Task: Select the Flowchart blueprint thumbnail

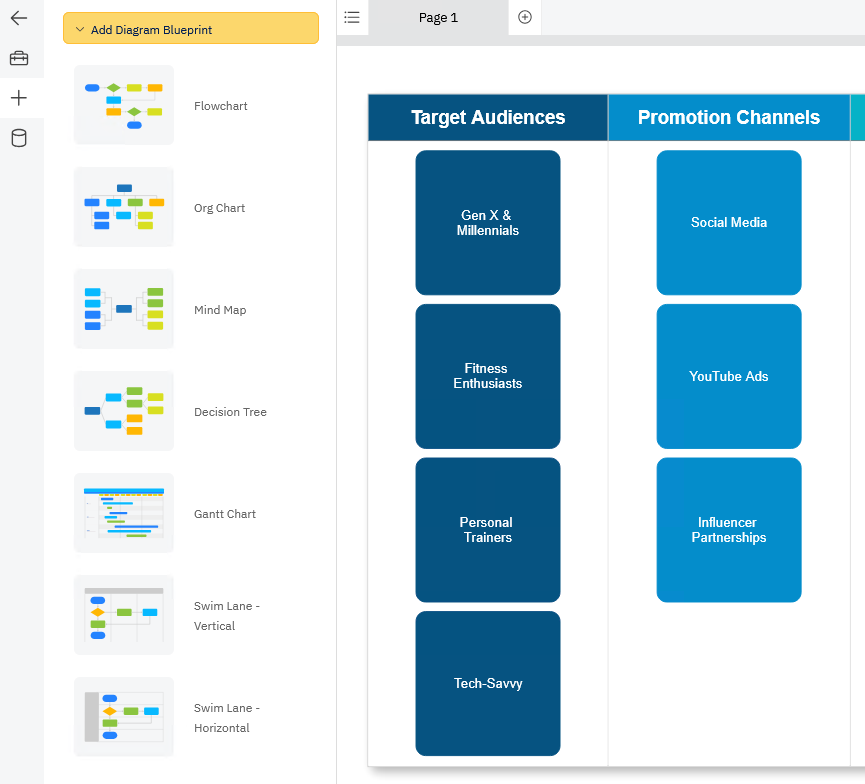Action: (123, 105)
